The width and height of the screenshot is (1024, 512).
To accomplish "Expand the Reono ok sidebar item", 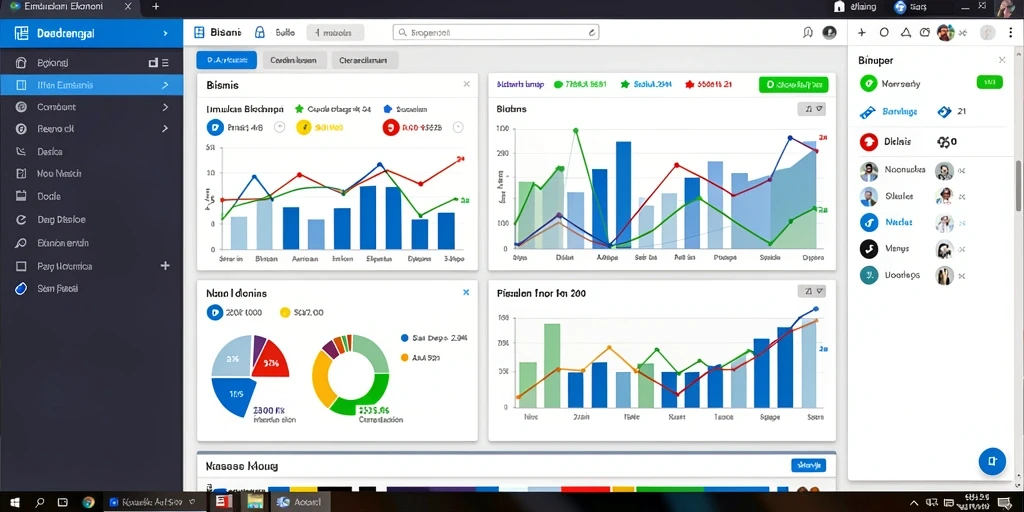I will tap(91, 129).
